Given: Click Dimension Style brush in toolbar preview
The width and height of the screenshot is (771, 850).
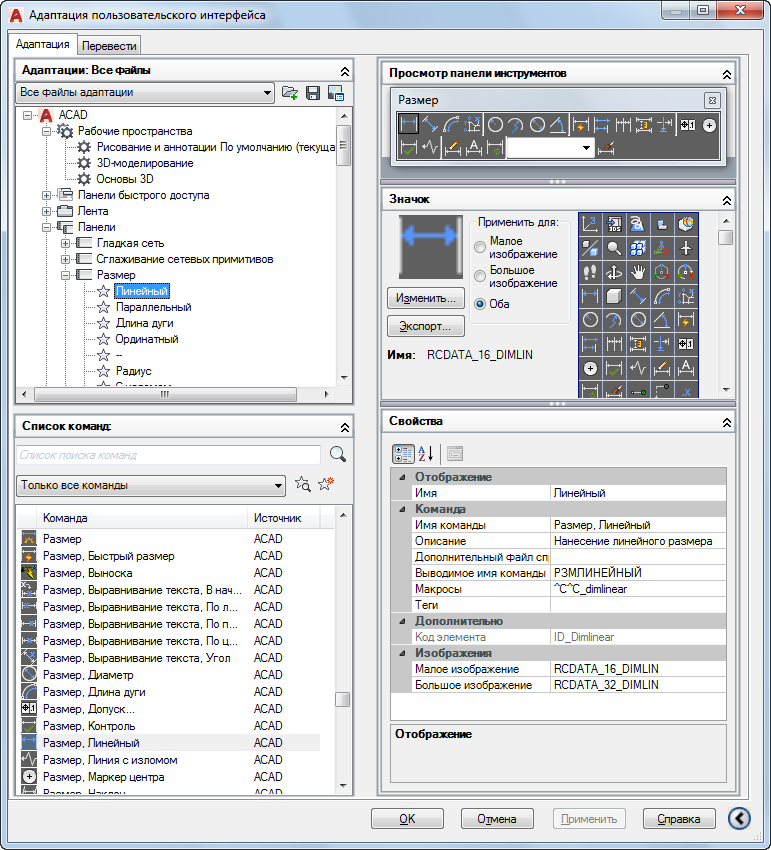Looking at the screenshot, I should [x=606, y=147].
